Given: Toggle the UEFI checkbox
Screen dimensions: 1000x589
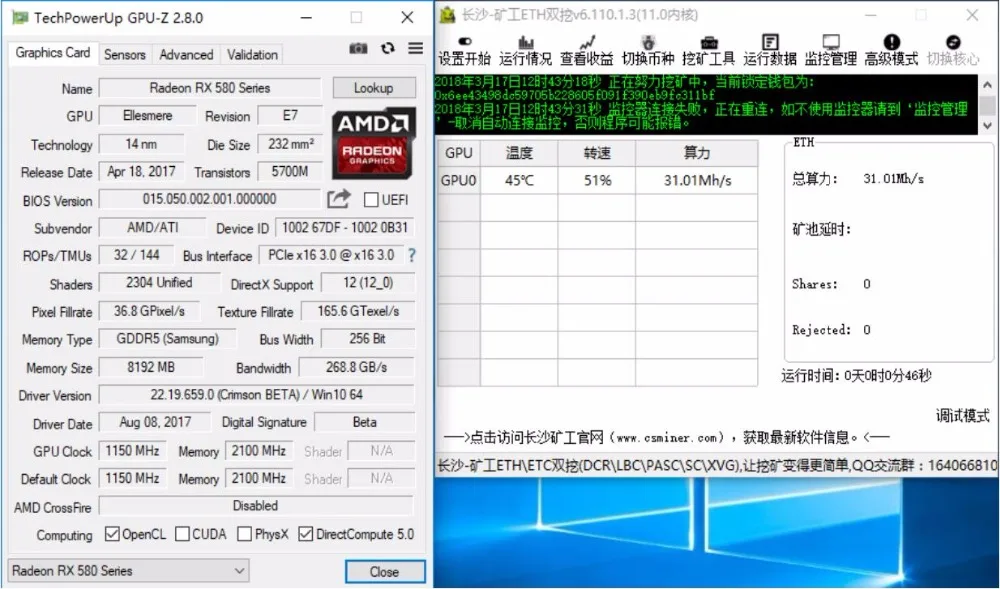Looking at the screenshot, I should pos(371,200).
